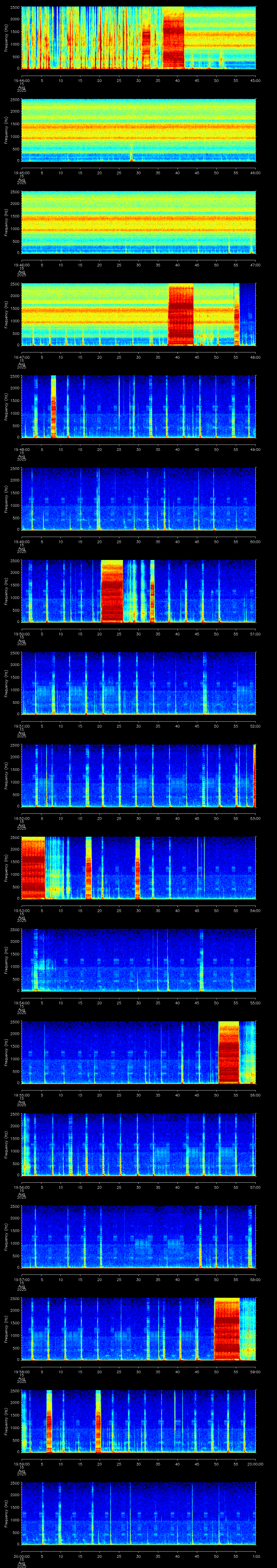
Task: Click the red burst in the 19:55 spectrogram
Action: (x=229, y=1052)
